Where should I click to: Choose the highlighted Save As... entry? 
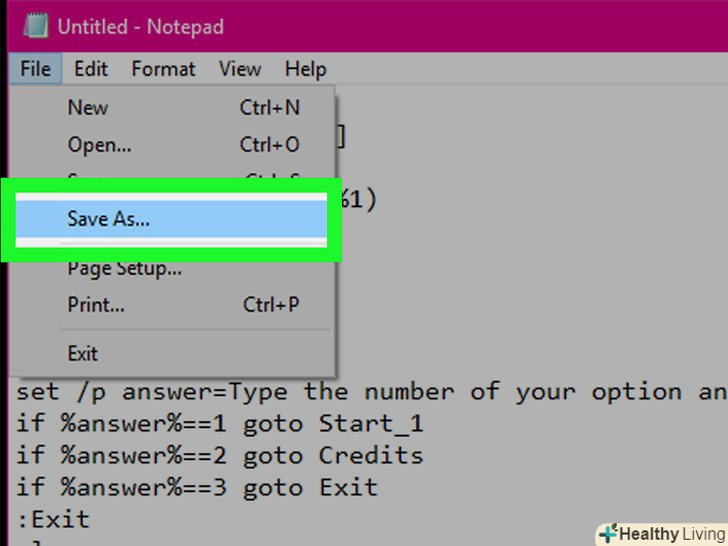tap(108, 219)
